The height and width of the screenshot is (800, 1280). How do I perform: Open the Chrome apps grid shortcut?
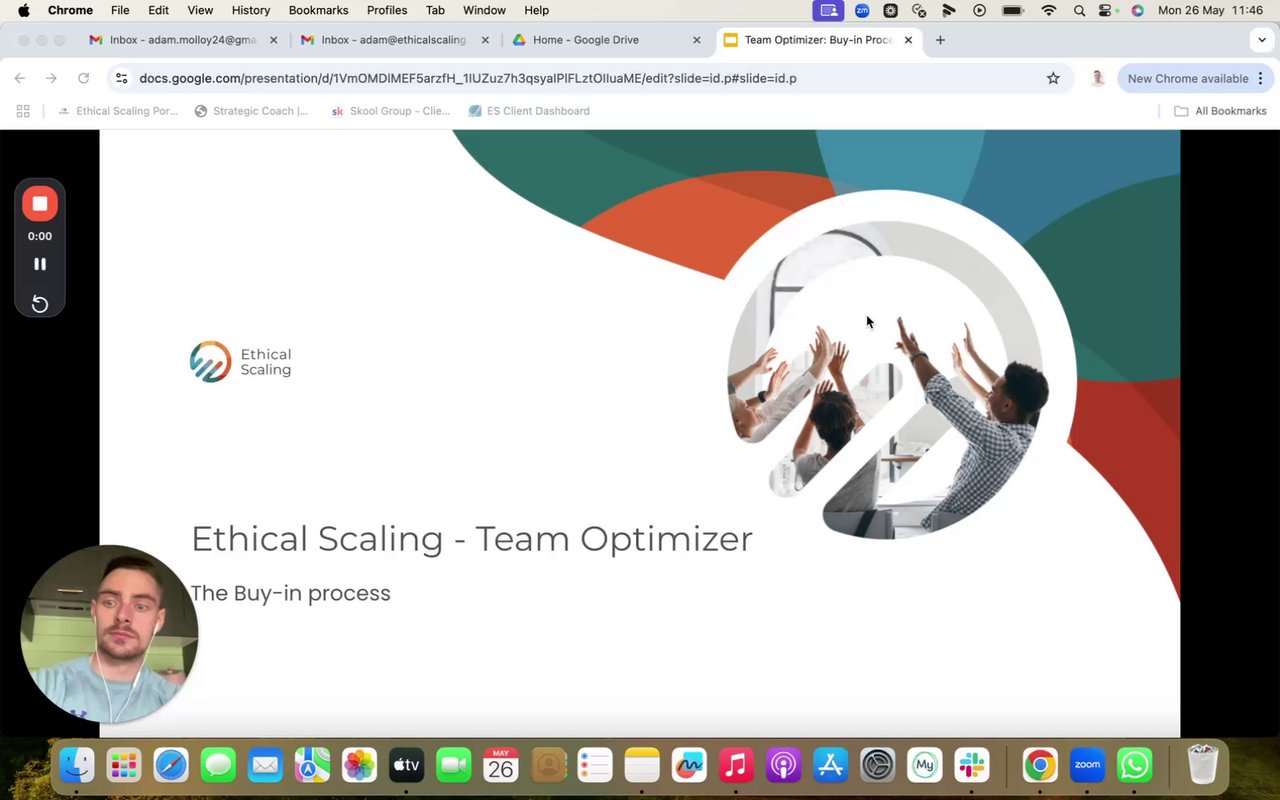point(23,111)
